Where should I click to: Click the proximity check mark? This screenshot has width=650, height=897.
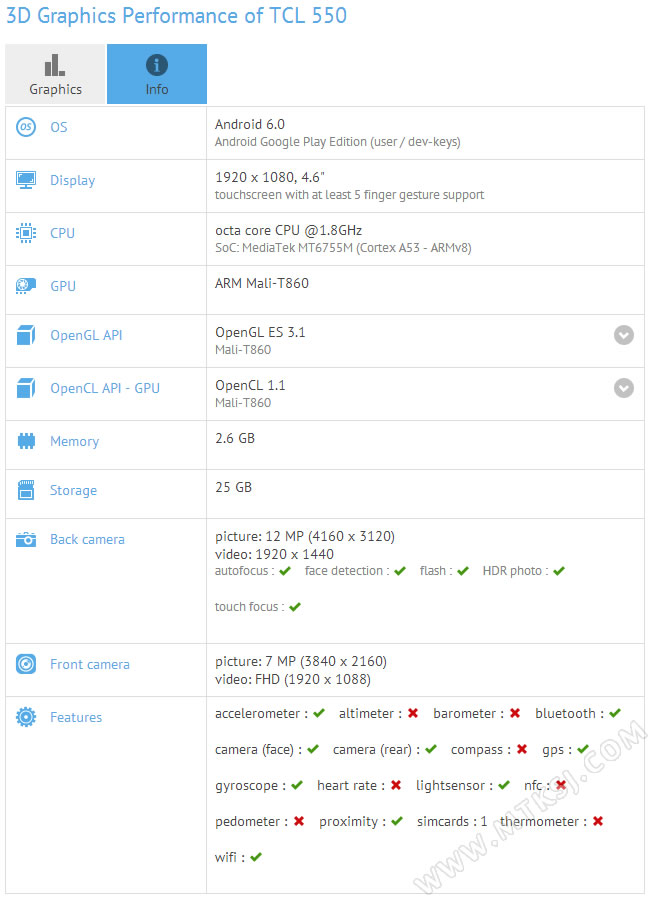point(397,821)
